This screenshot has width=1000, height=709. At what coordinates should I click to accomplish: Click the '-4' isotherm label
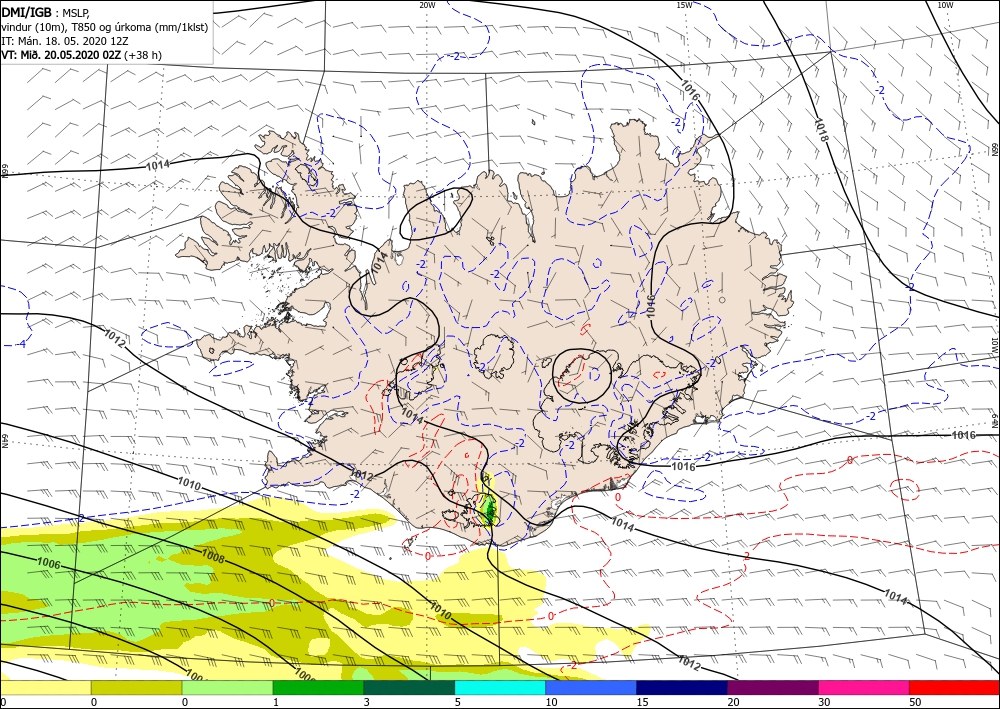[x=20, y=344]
